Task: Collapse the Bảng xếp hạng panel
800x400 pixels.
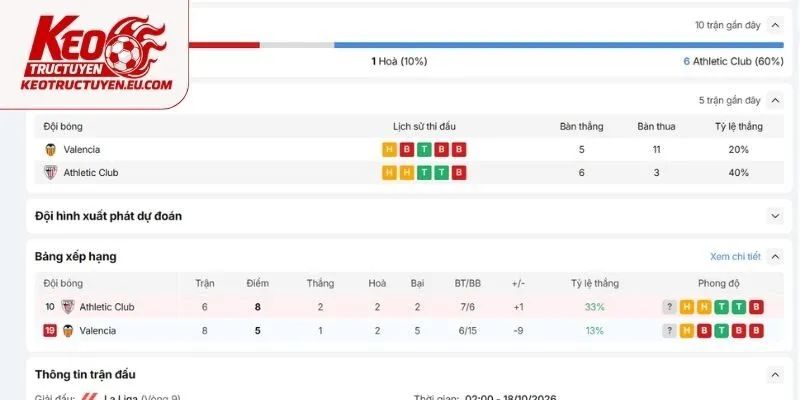Action: point(775,257)
